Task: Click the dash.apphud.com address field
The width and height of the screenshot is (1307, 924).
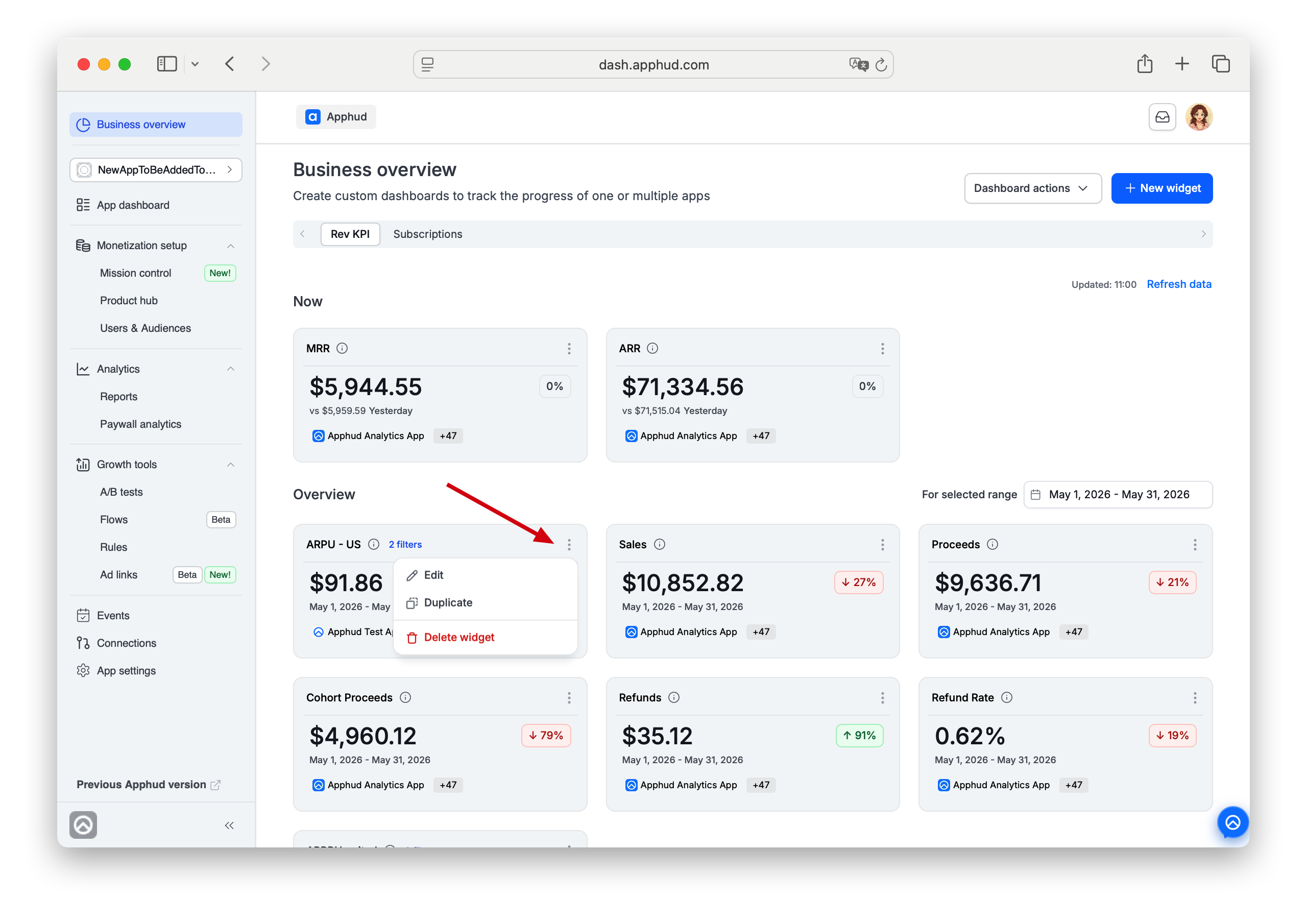Action: click(653, 64)
